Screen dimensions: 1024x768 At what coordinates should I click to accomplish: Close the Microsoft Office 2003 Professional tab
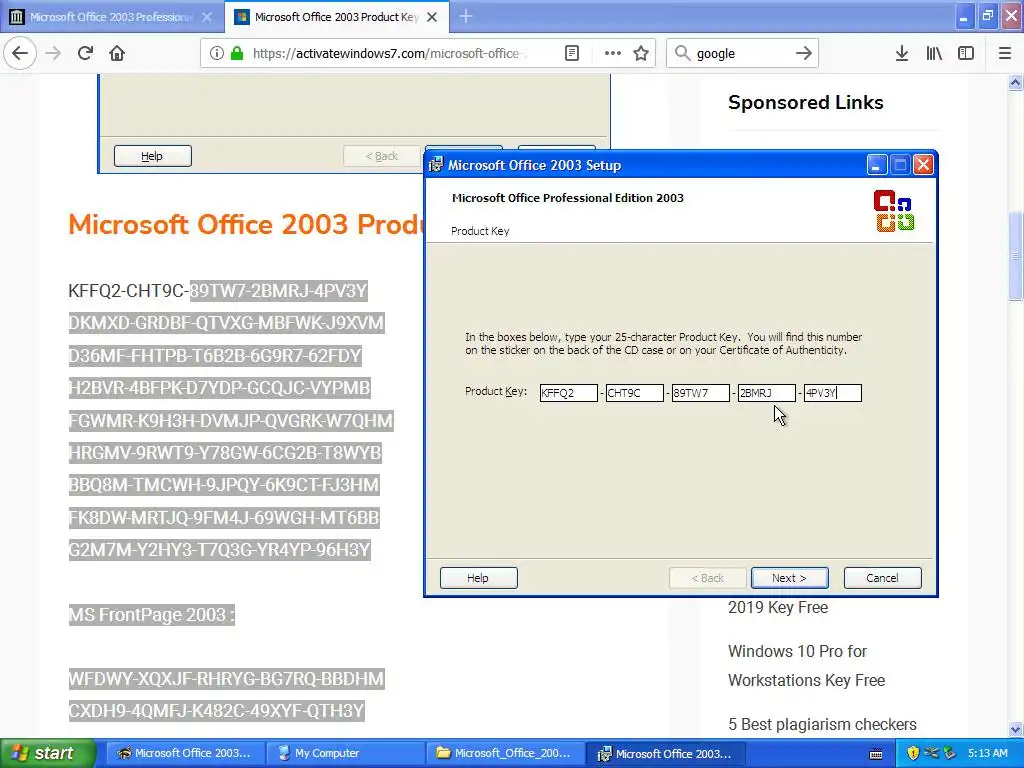207,17
